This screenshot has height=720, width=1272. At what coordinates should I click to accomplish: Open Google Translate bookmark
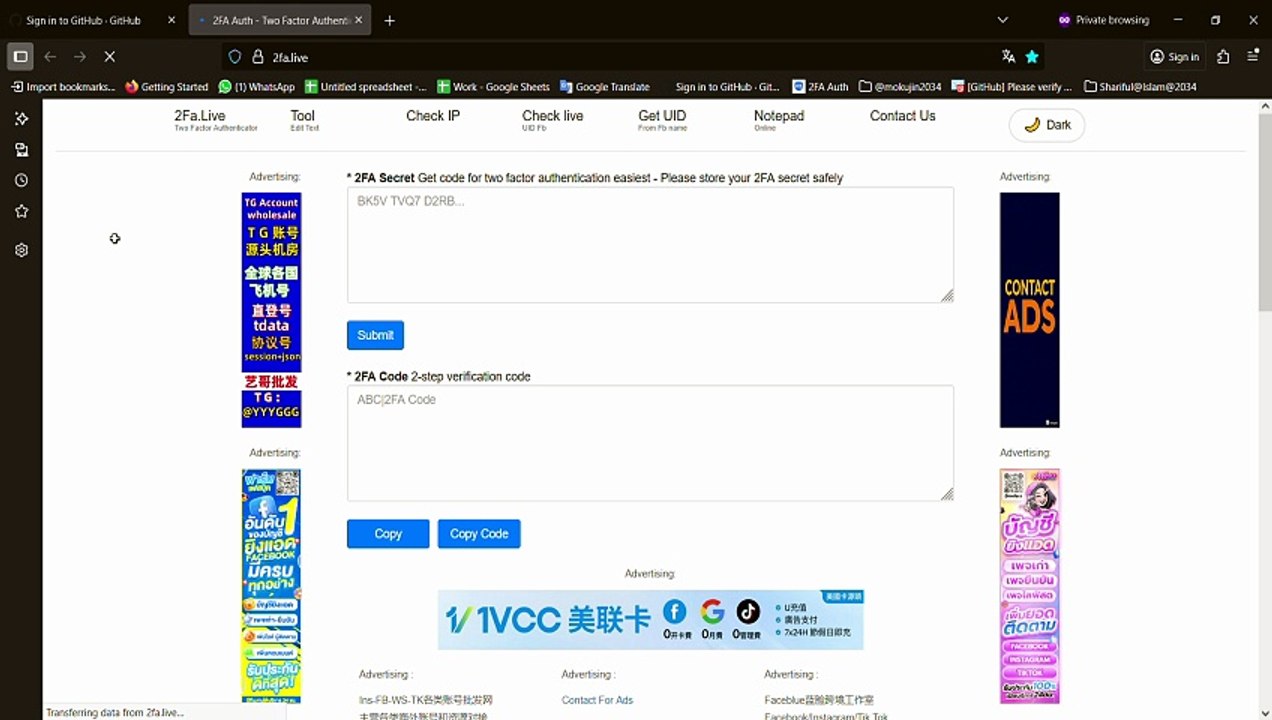pyautogui.click(x=605, y=87)
